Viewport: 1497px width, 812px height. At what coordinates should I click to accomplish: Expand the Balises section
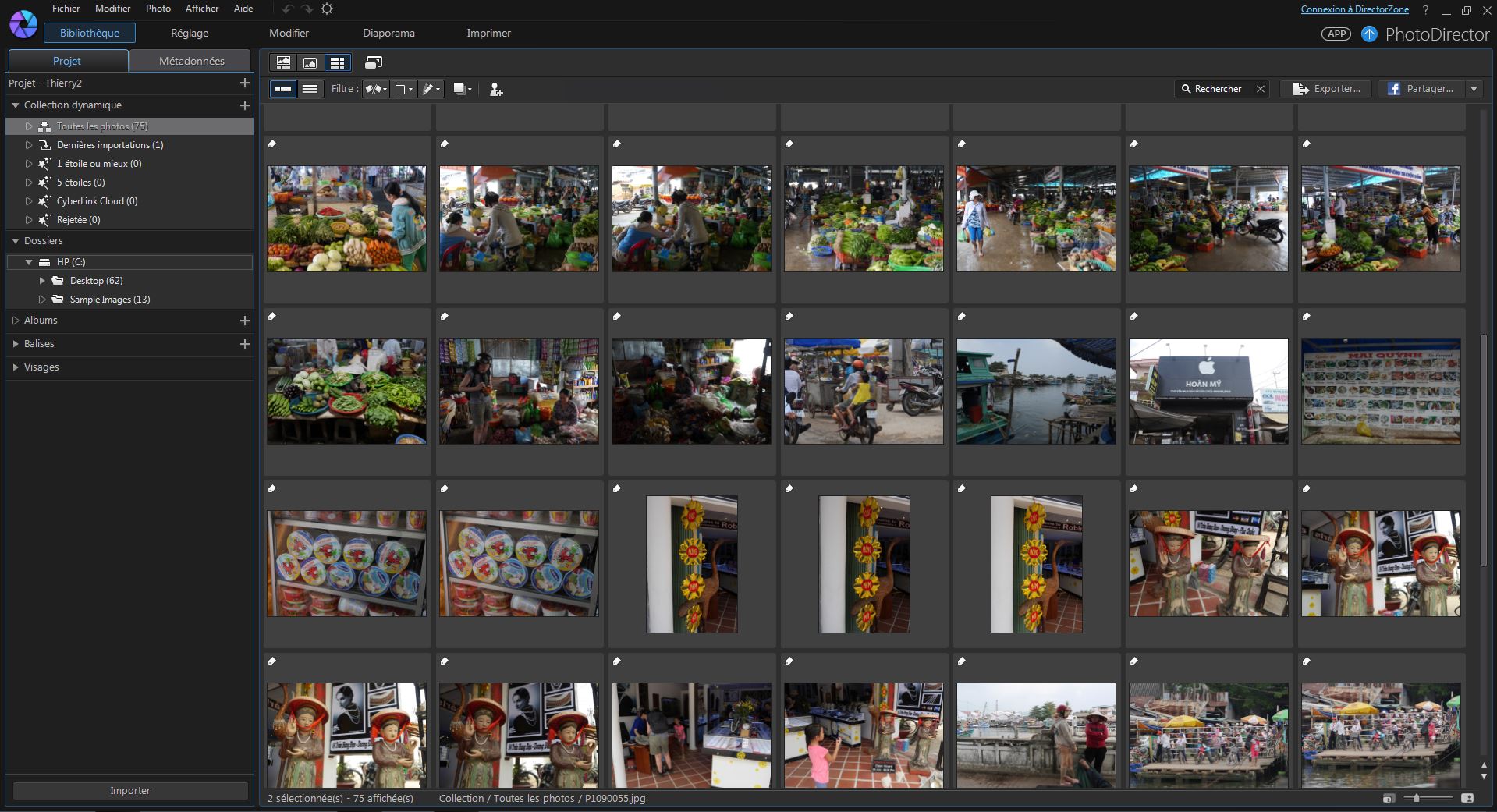pos(15,344)
